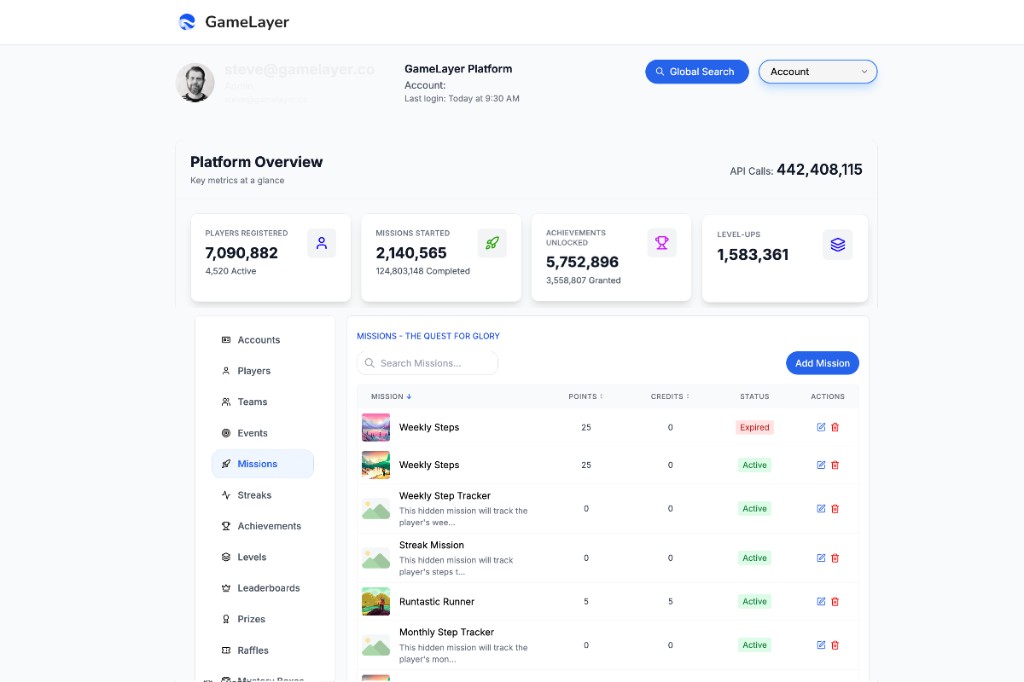Go to Levels in the sidebar

click(263, 557)
